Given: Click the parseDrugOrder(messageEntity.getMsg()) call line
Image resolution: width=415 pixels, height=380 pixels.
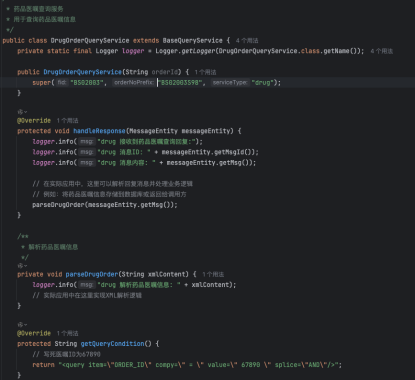Looking at the screenshot, I should tap(105, 205).
